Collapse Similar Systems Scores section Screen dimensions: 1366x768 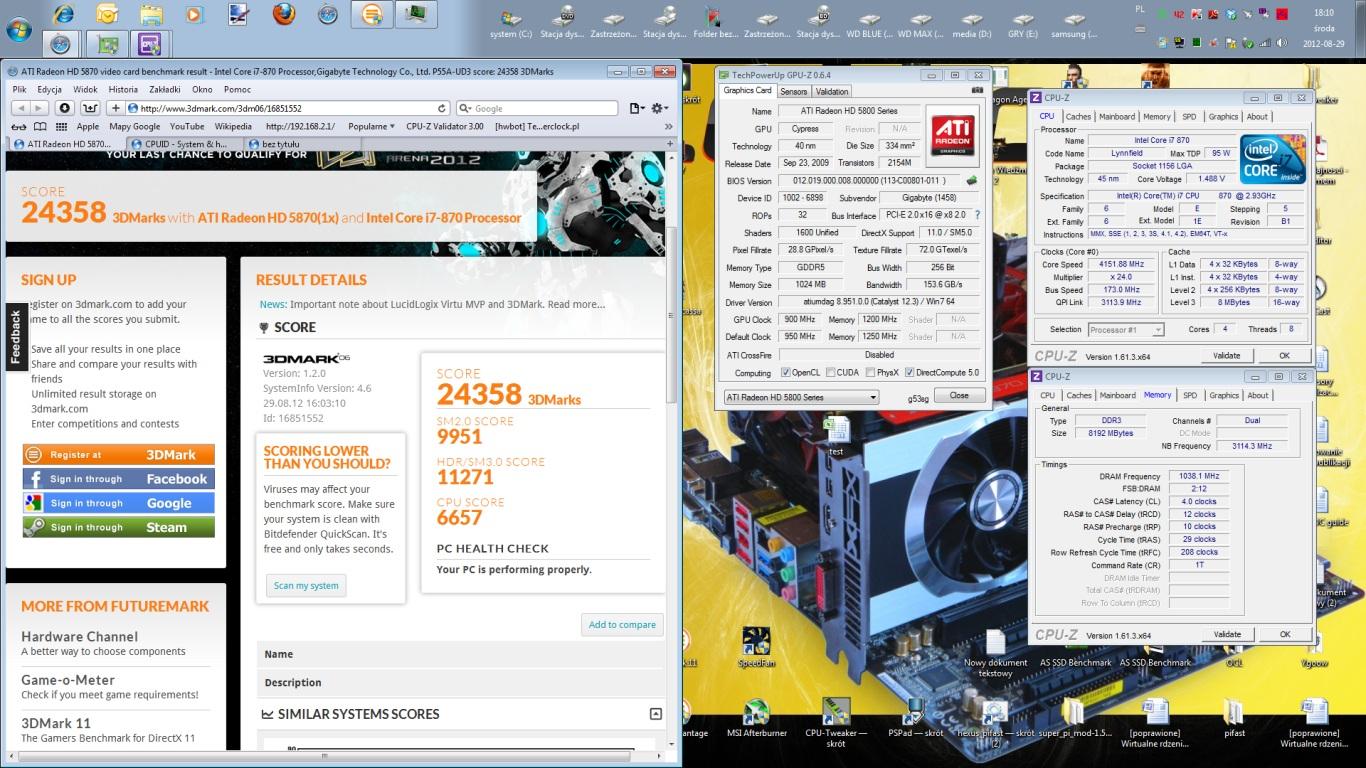point(655,713)
